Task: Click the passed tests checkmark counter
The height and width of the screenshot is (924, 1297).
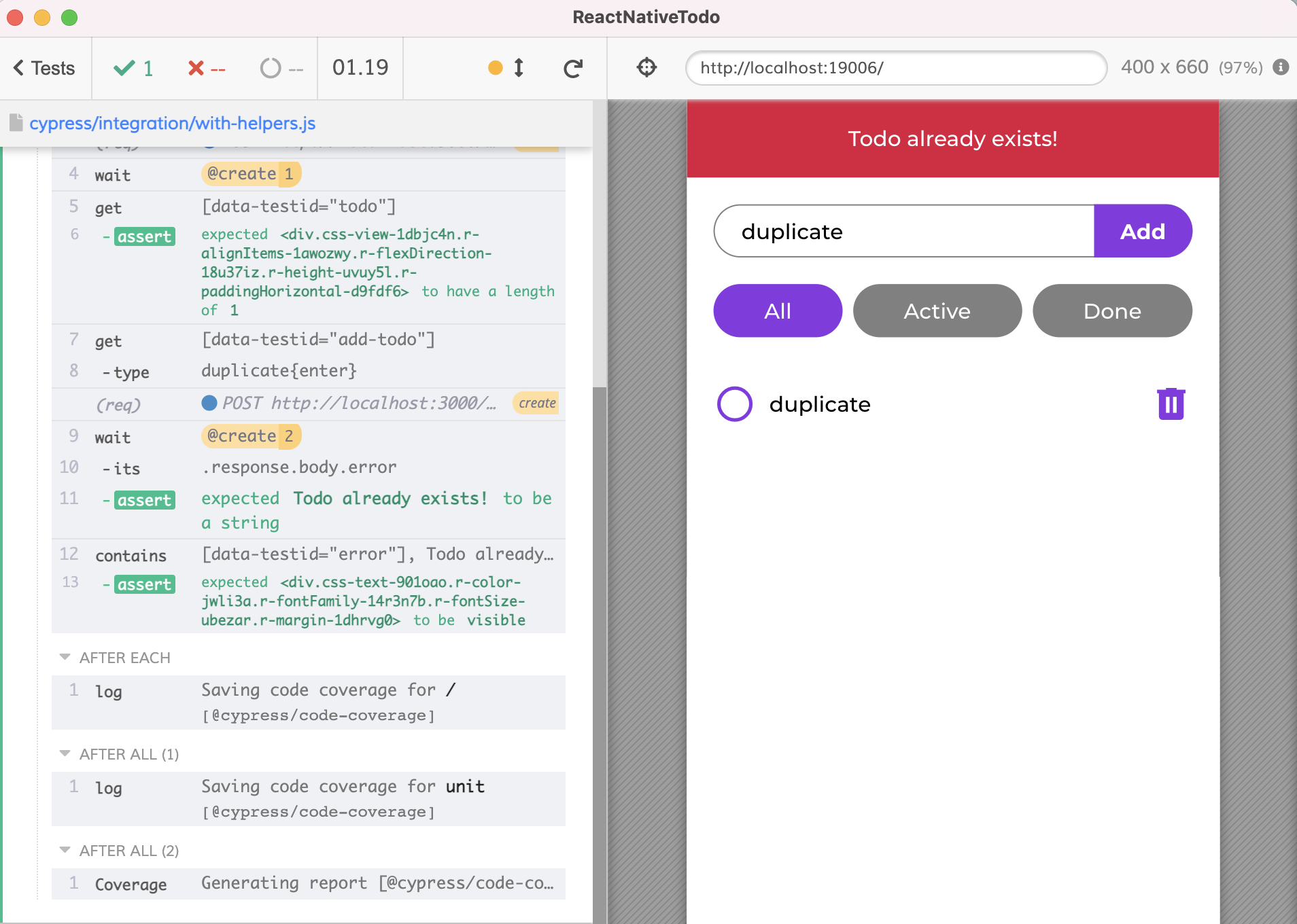Action: 133,68
